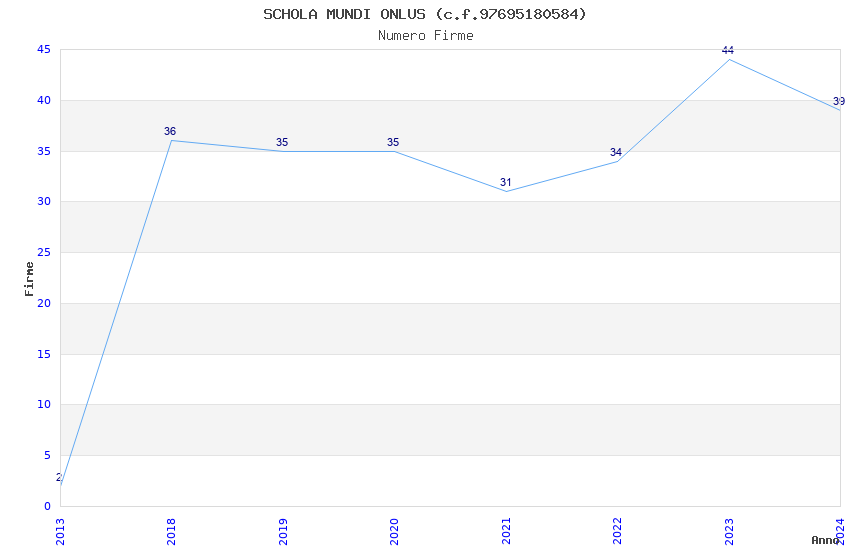Click the y-axis tick label 5
The height and width of the screenshot is (550, 850).
[48, 455]
